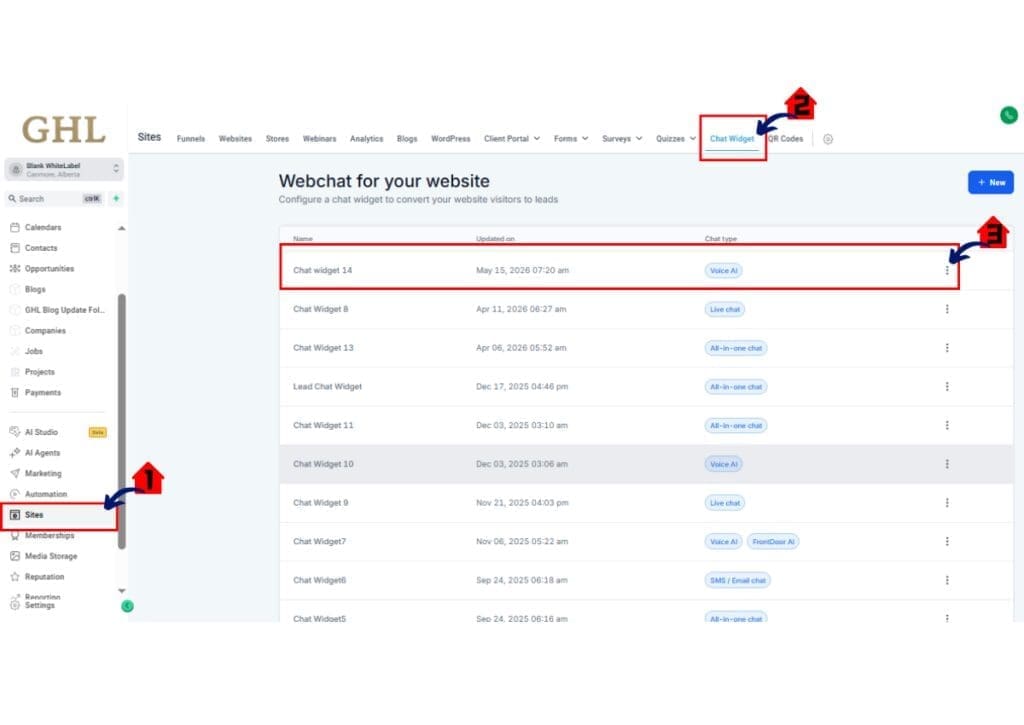Viewport: 1024px width, 725px height.
Task: Open options menu for Chat Widget 10
Action: 947,464
